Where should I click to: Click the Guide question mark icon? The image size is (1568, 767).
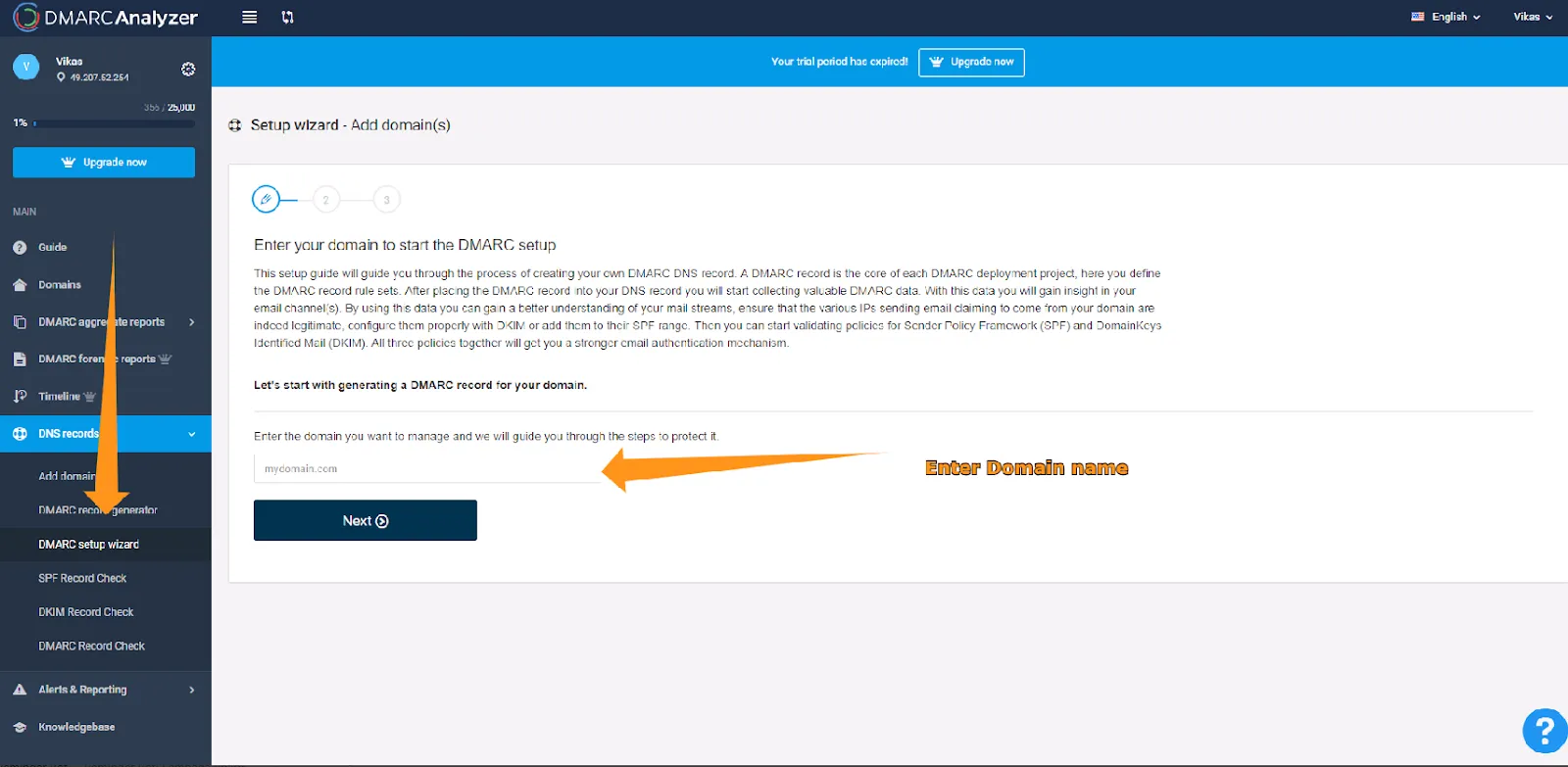click(x=20, y=248)
